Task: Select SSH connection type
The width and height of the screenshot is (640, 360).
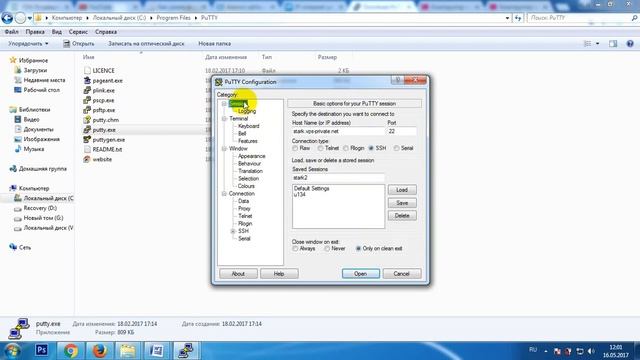Action: coord(371,148)
